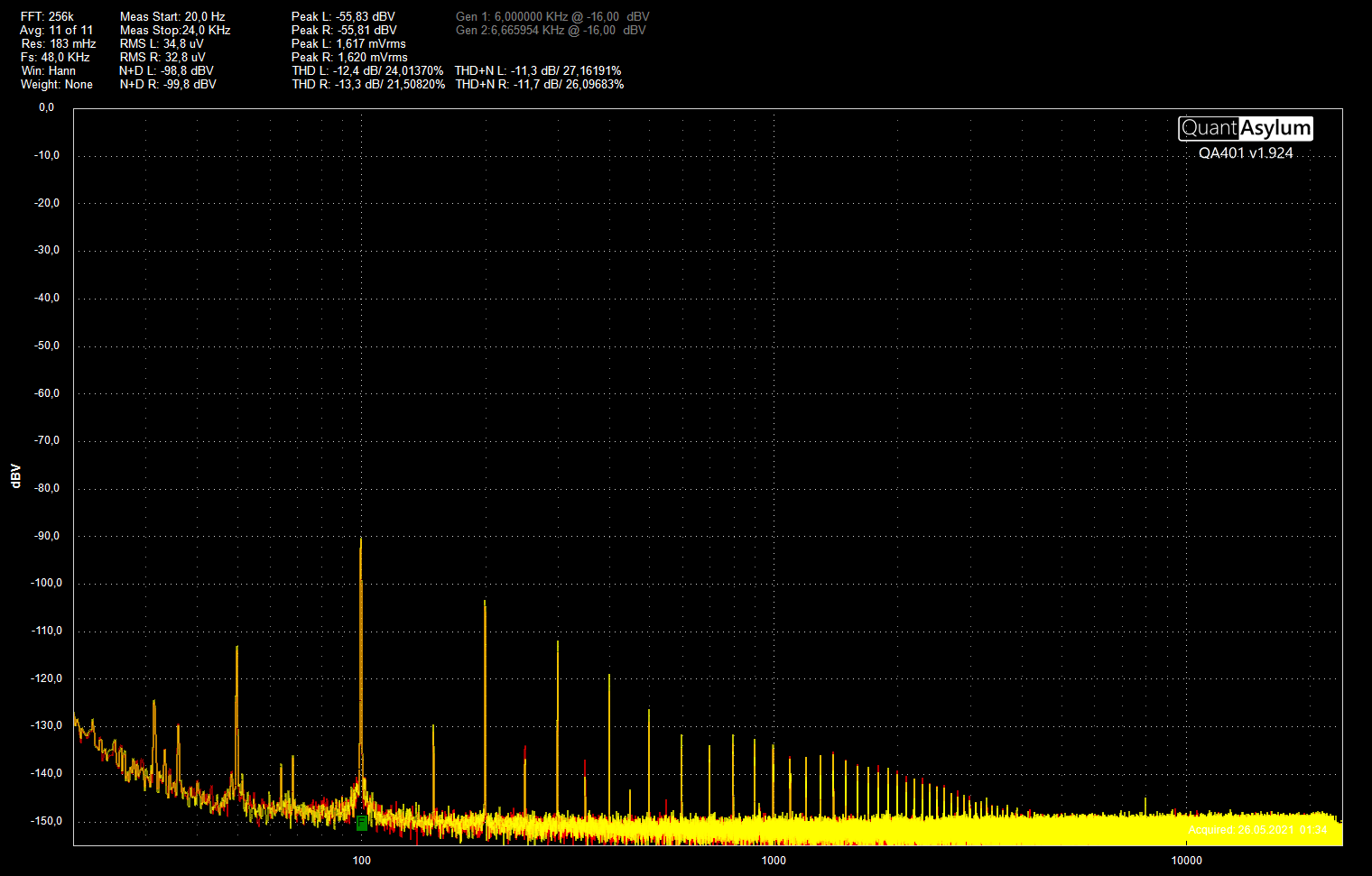This screenshot has height=876, width=1372.
Task: Select the 'RMS L: 34,8 uV' value
Action: 162,43
